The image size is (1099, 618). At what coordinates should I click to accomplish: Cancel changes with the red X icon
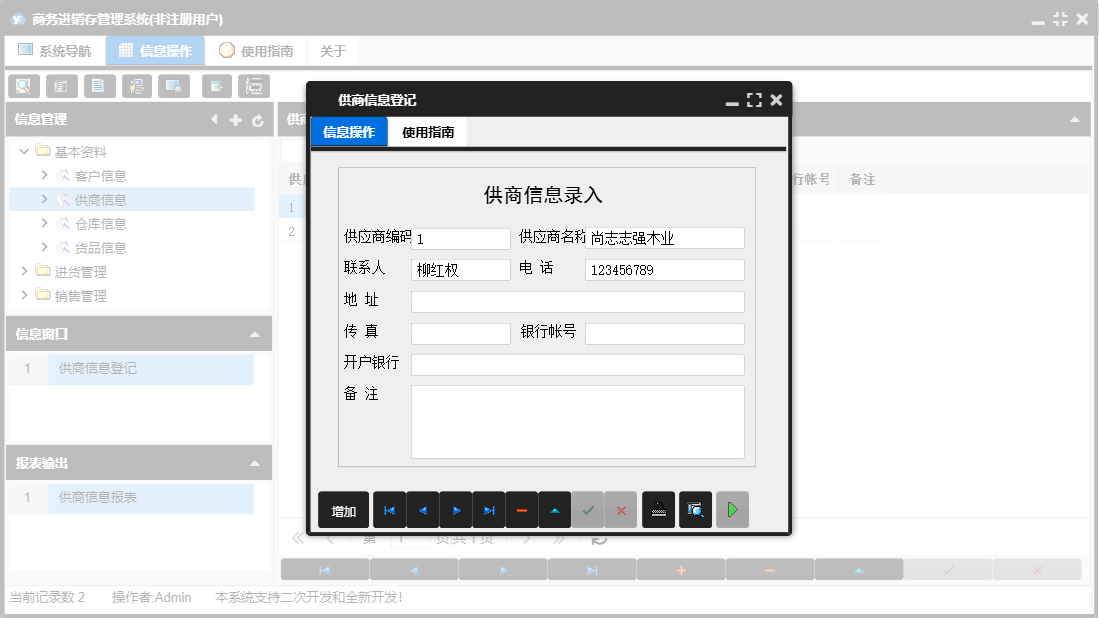pyautogui.click(x=621, y=510)
